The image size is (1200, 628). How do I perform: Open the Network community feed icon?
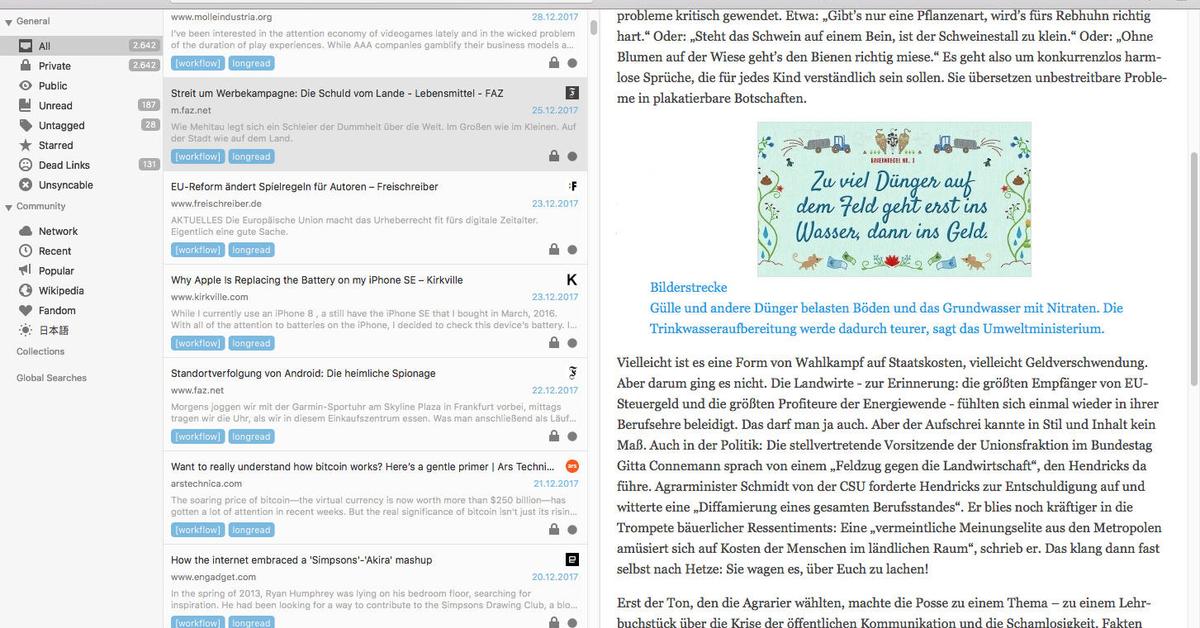[x=26, y=231]
